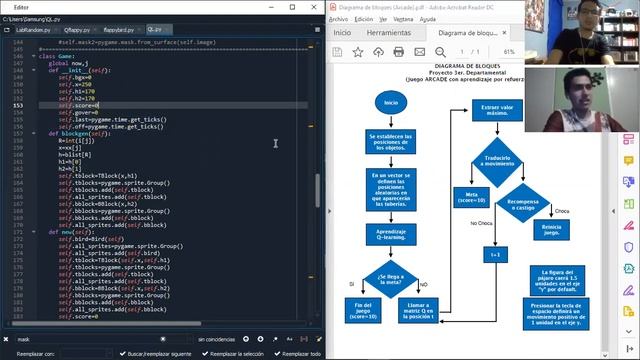The width and height of the screenshot is (640, 360).
Task: Open the 'Reemplazar con' dropdown arrow
Action: pos(109,353)
